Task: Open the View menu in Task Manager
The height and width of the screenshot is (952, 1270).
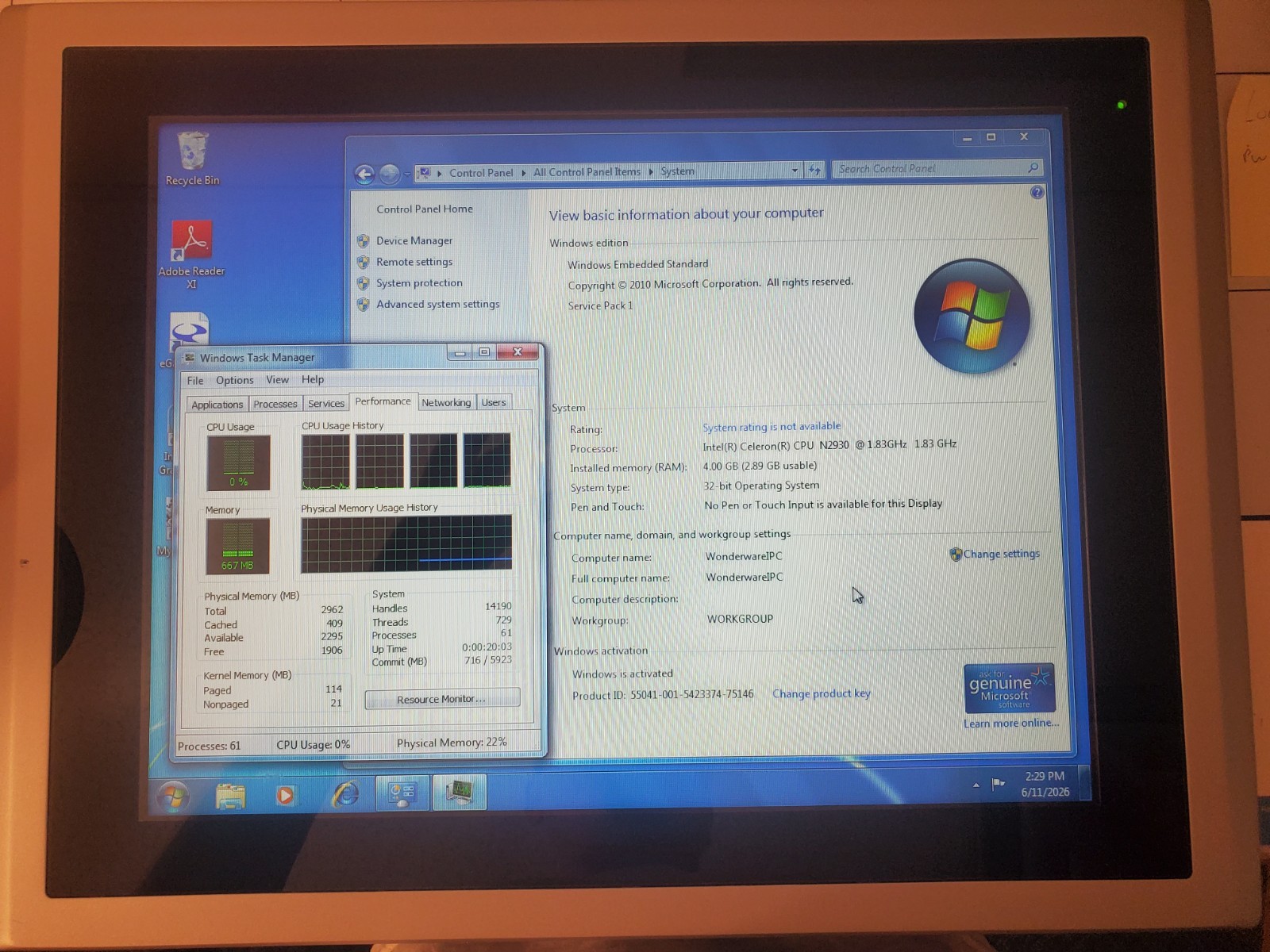Action: point(277,379)
